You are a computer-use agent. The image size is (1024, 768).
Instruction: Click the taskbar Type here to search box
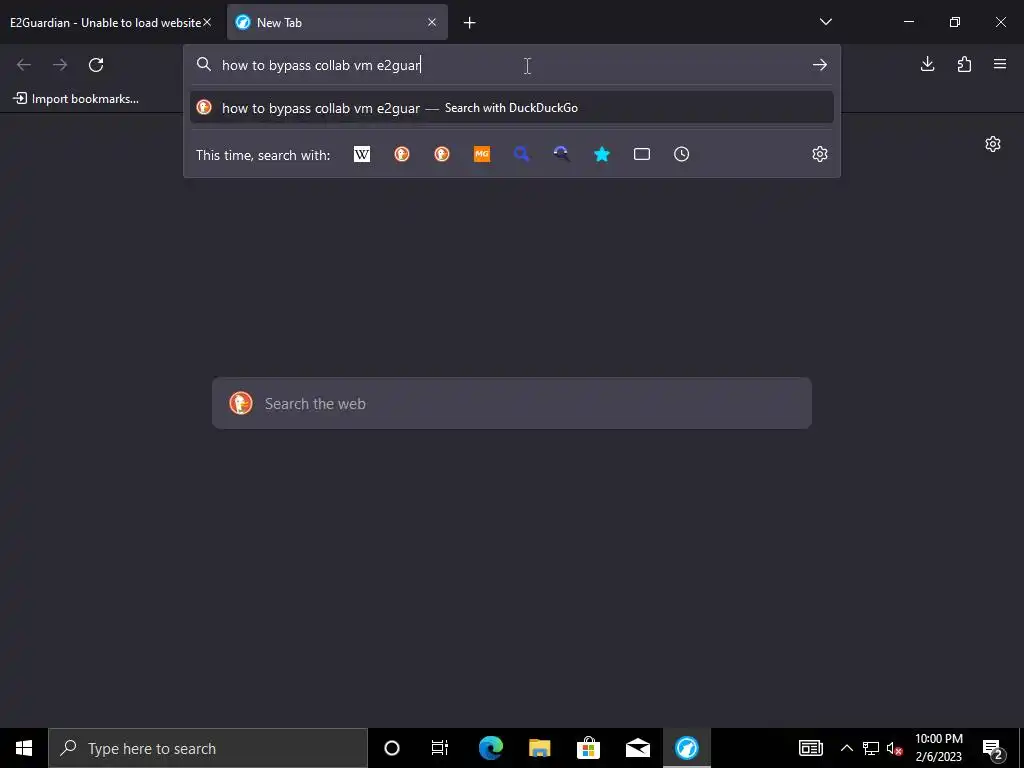208,748
